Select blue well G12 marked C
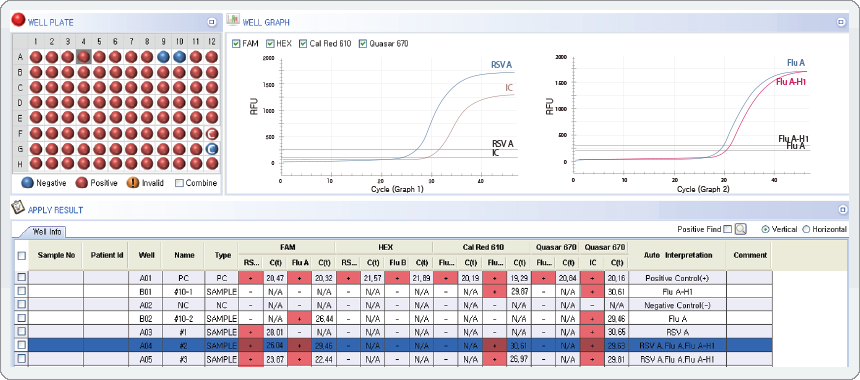 click(x=212, y=149)
